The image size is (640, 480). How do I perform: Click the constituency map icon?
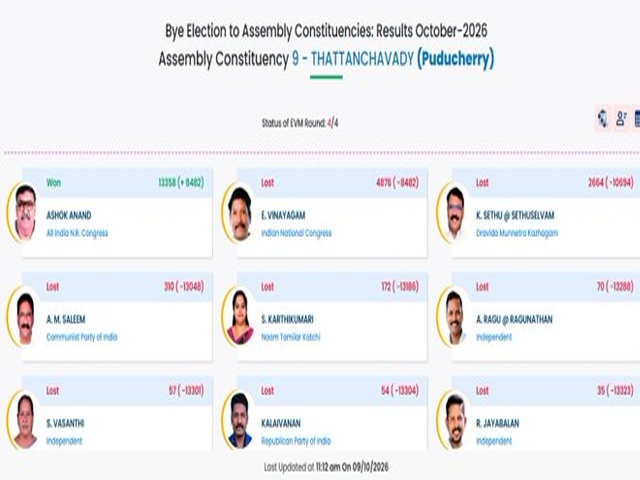click(602, 119)
